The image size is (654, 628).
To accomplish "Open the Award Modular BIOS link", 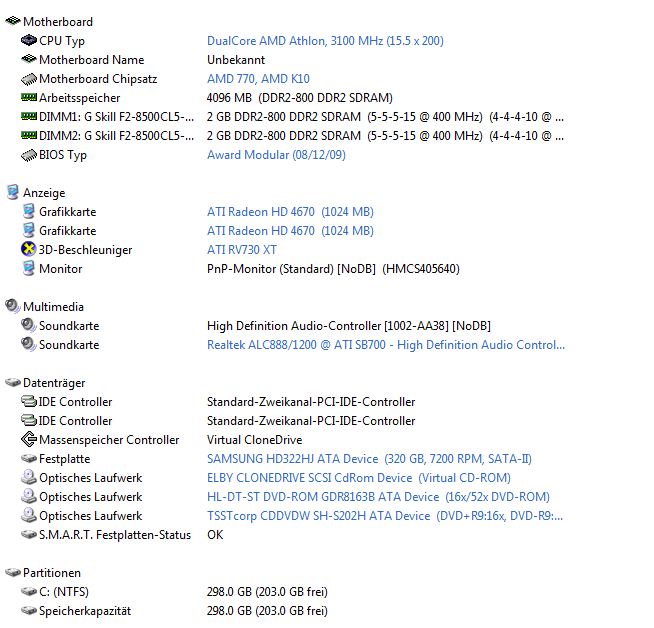I will click(276, 155).
